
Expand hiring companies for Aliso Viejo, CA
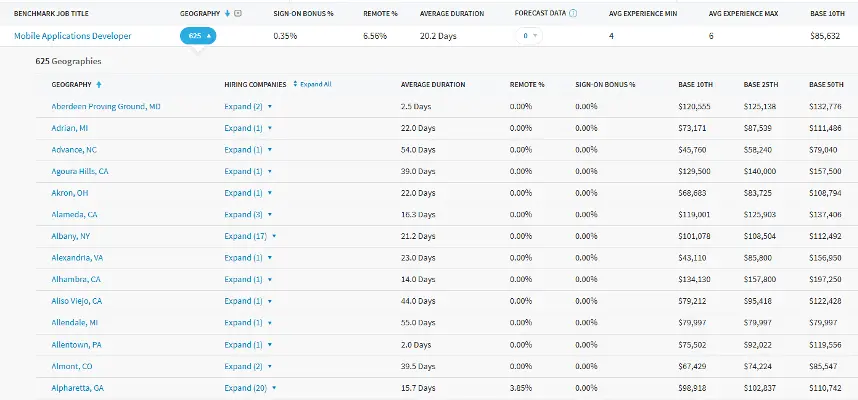coord(248,301)
